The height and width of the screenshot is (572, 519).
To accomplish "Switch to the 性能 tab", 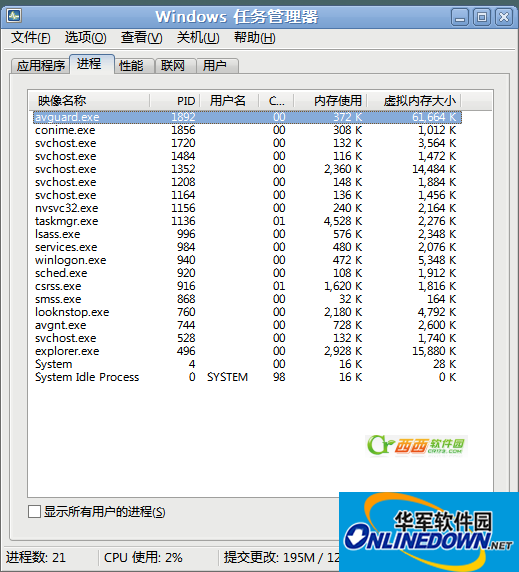I will (134, 66).
